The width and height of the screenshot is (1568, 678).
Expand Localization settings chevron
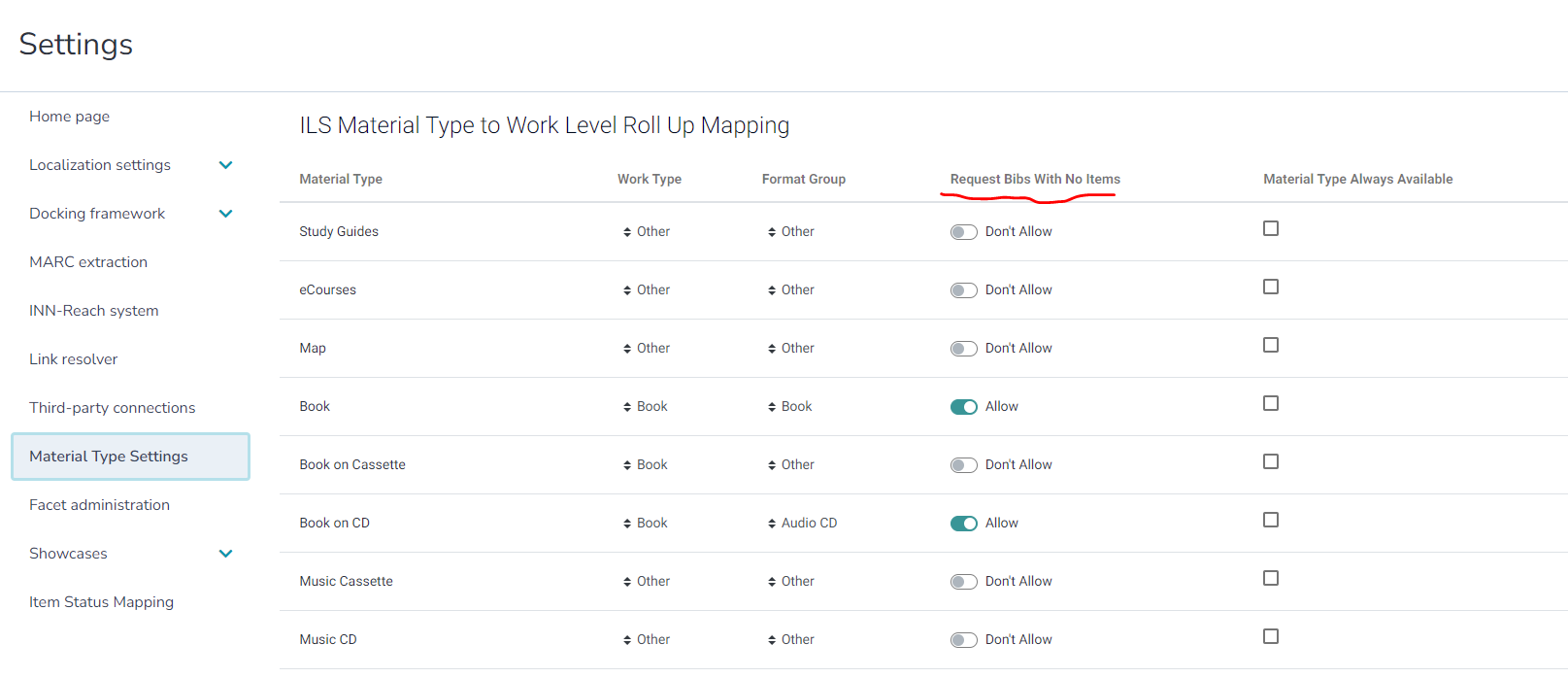pyautogui.click(x=226, y=165)
